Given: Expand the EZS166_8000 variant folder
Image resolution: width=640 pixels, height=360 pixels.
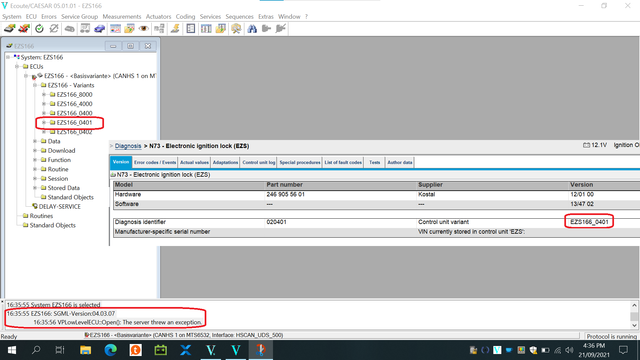Looking at the screenshot, I should coord(44,94).
